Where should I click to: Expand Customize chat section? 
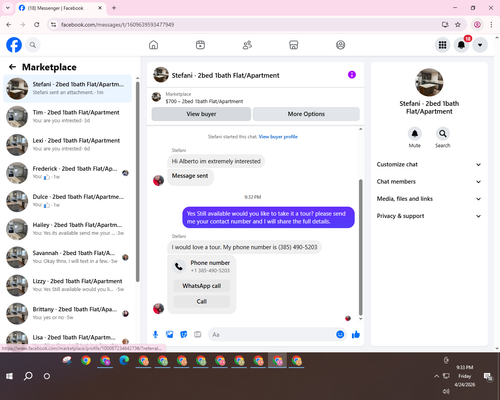click(429, 164)
